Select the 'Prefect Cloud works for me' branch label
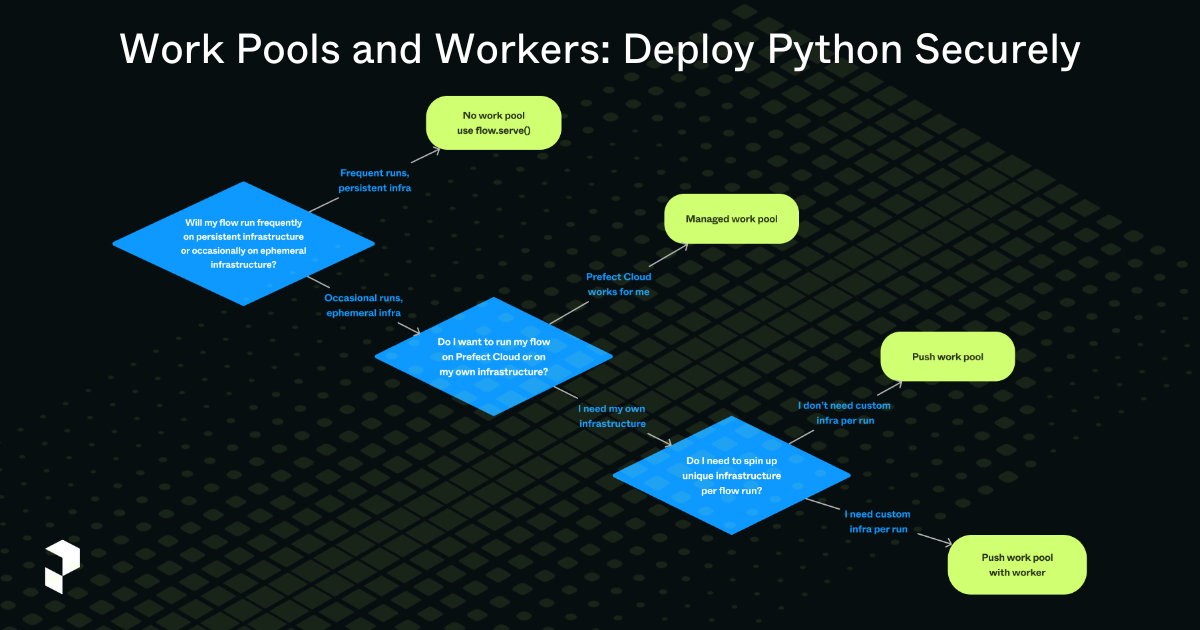 click(618, 284)
